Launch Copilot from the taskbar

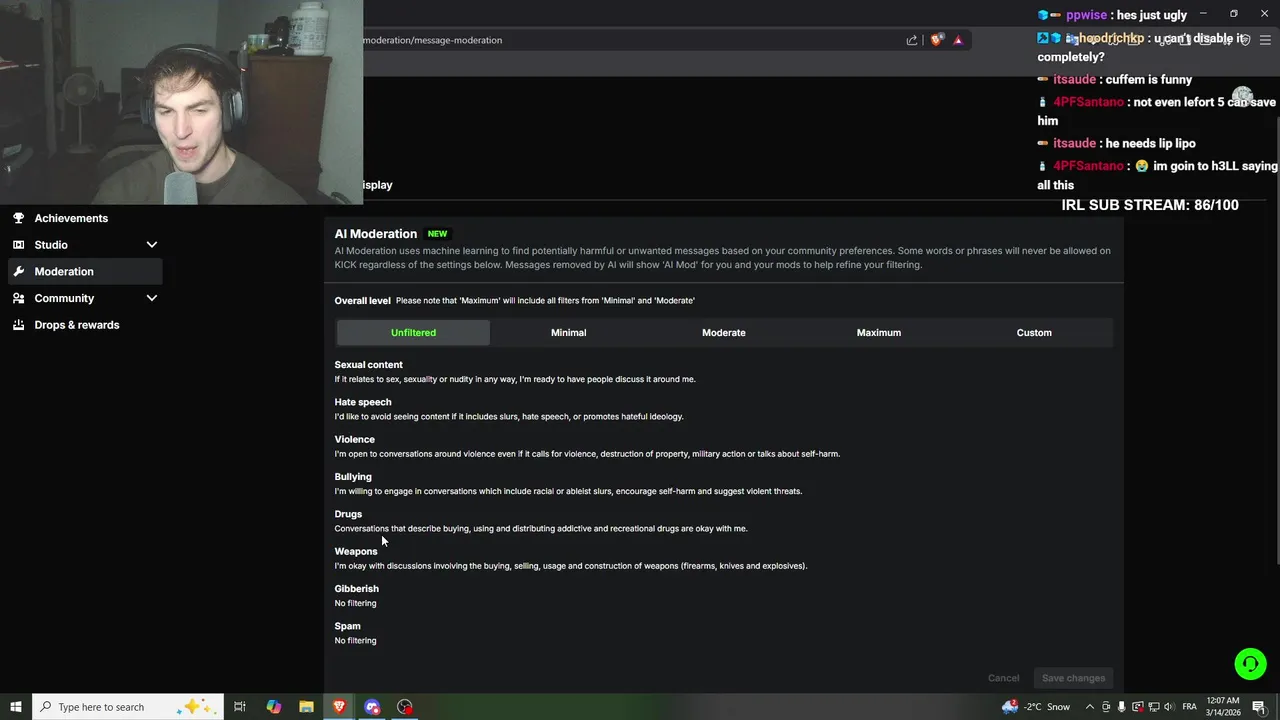click(x=273, y=707)
